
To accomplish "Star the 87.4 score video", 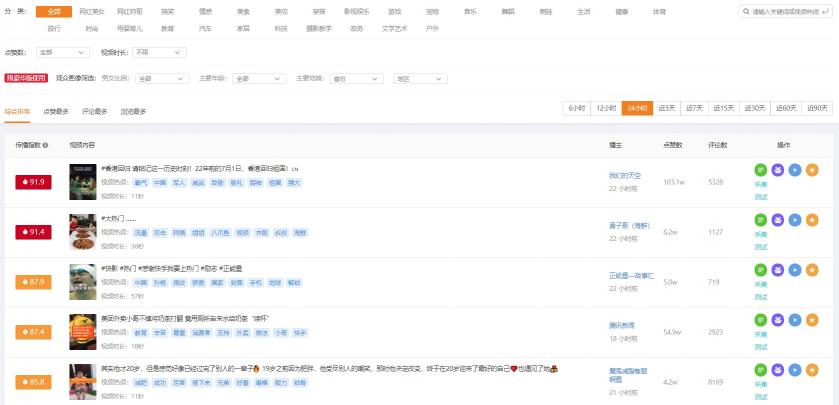I will 812,320.
